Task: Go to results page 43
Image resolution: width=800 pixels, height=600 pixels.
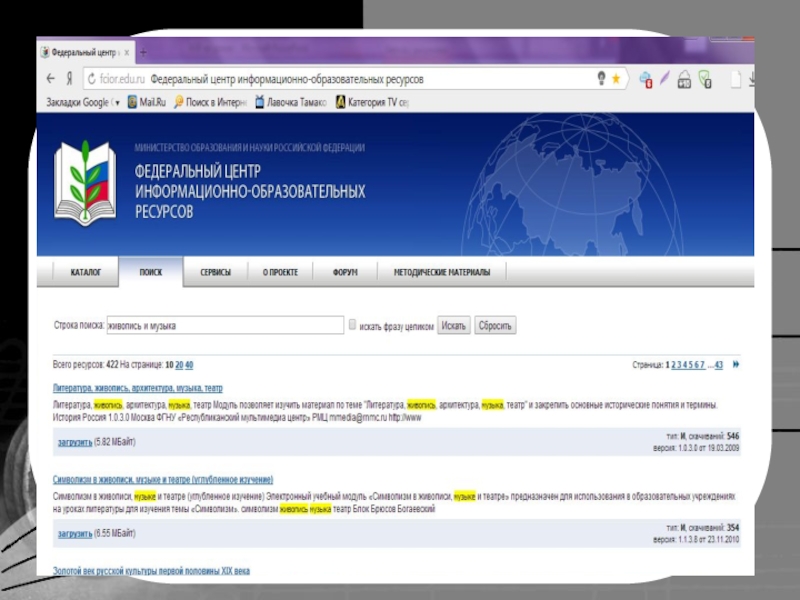Action: [718, 365]
